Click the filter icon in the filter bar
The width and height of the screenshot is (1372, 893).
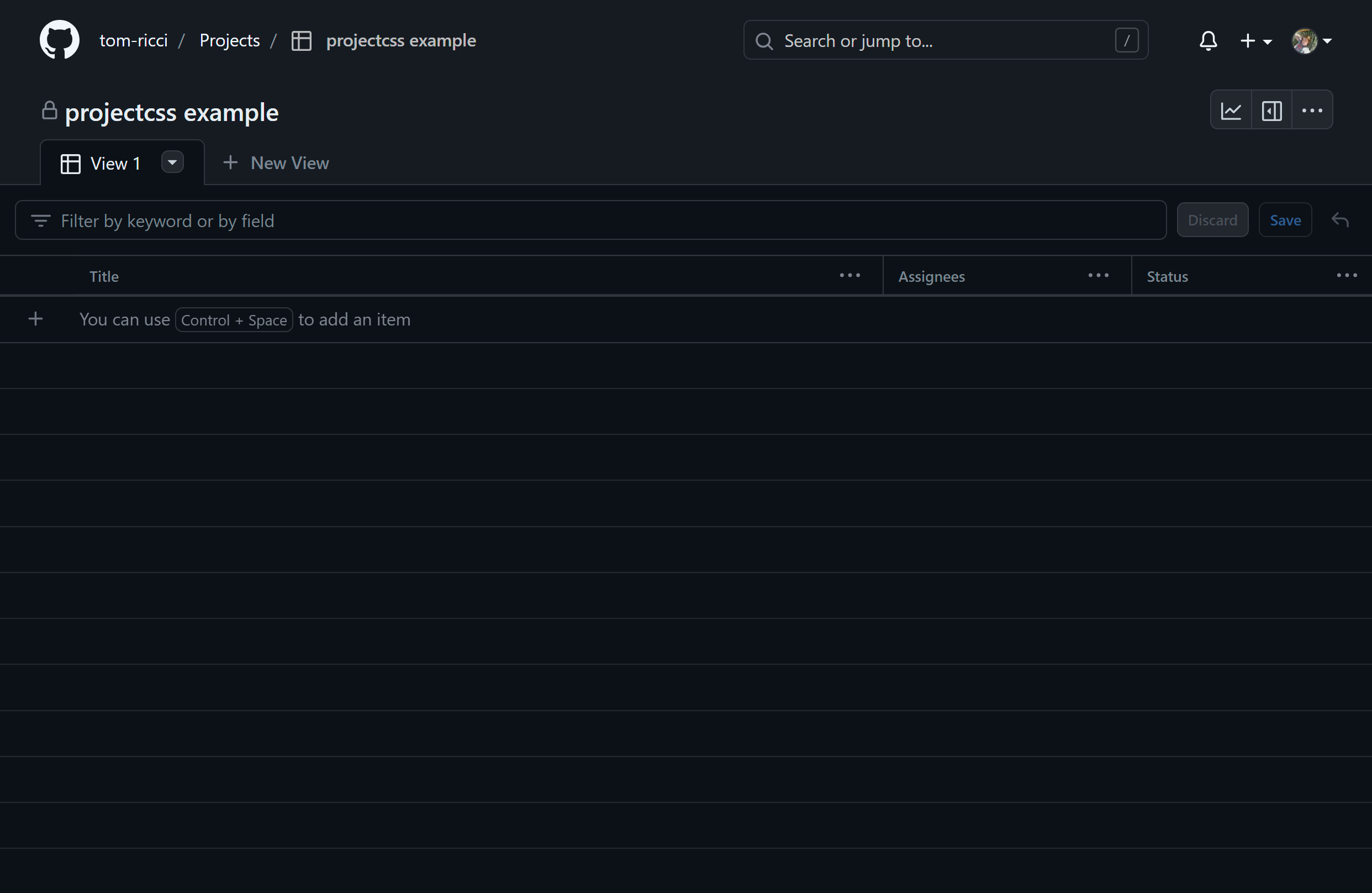pyautogui.click(x=41, y=220)
